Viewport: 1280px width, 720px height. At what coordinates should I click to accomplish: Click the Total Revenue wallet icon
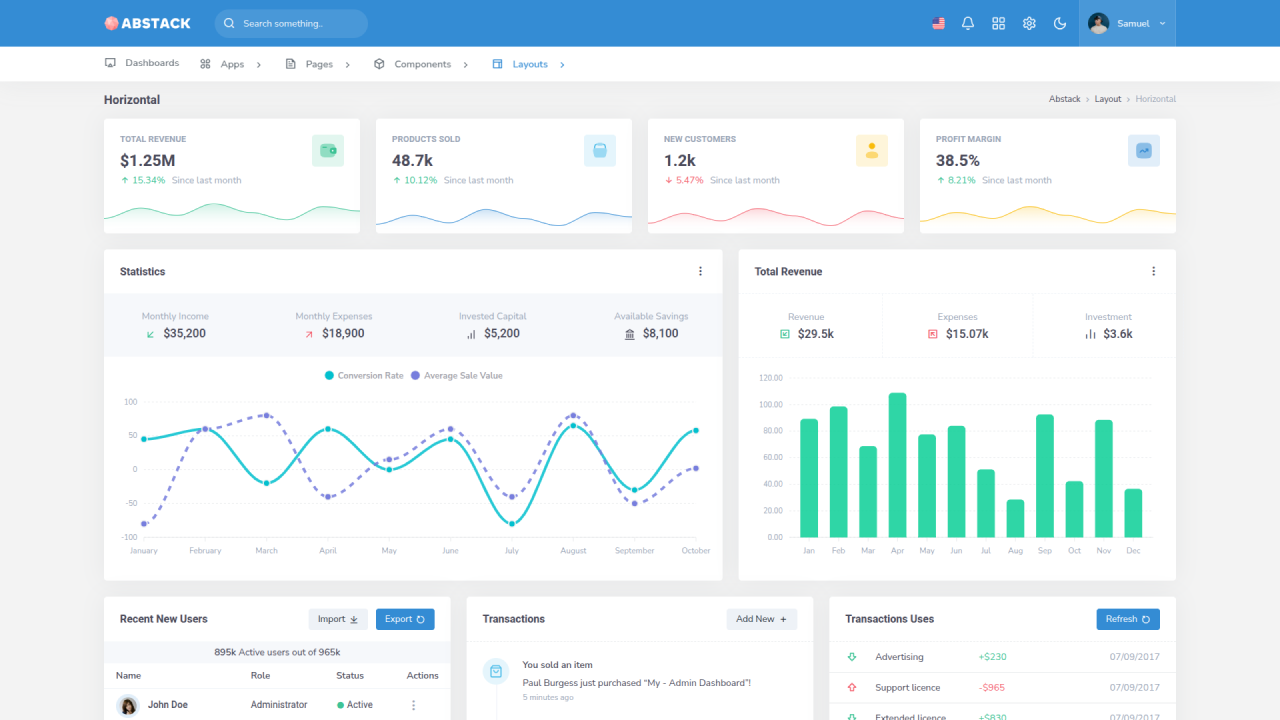pos(328,151)
